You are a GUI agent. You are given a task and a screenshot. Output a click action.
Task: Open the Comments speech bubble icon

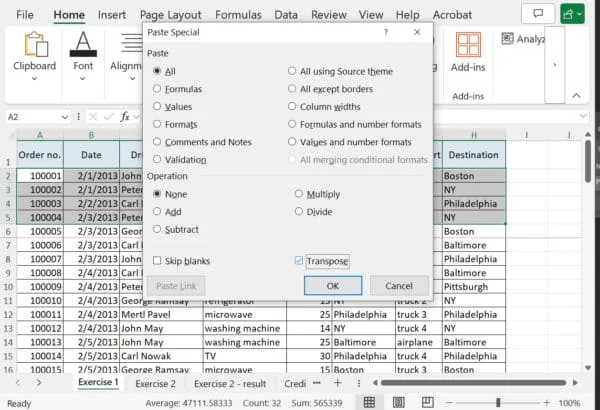point(538,14)
